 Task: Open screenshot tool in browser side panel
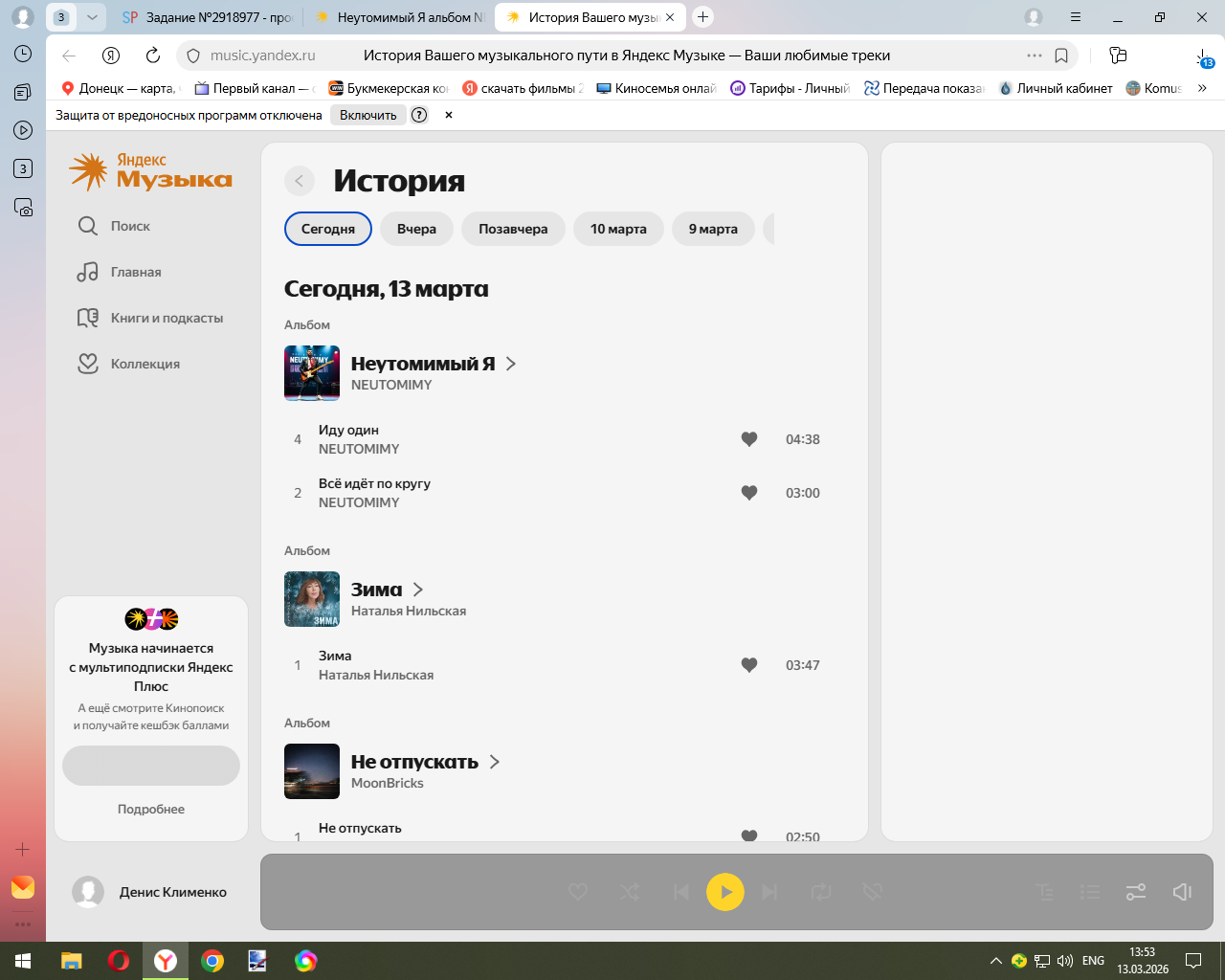pyautogui.click(x=23, y=207)
